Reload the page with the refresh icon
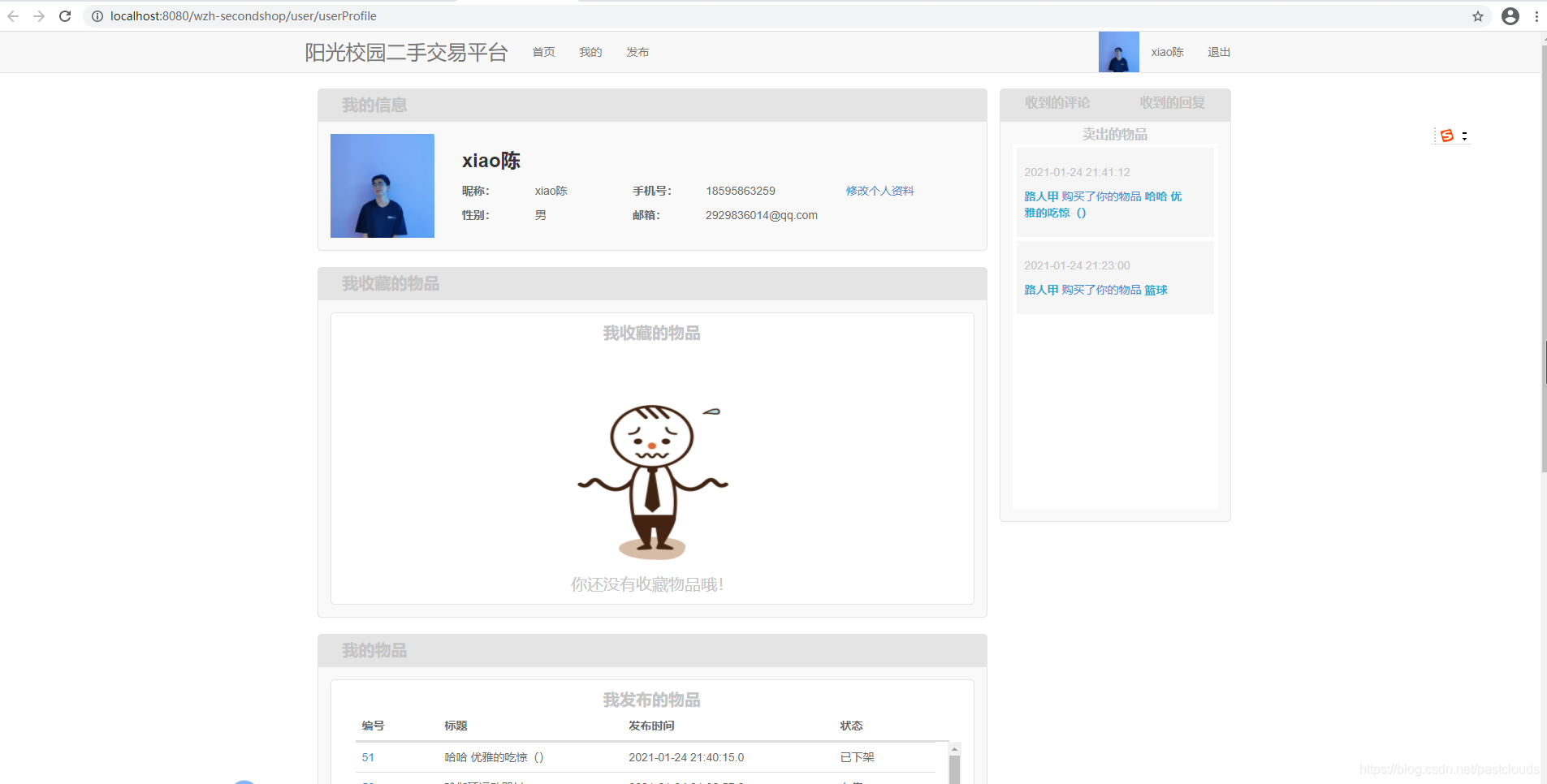 [65, 15]
